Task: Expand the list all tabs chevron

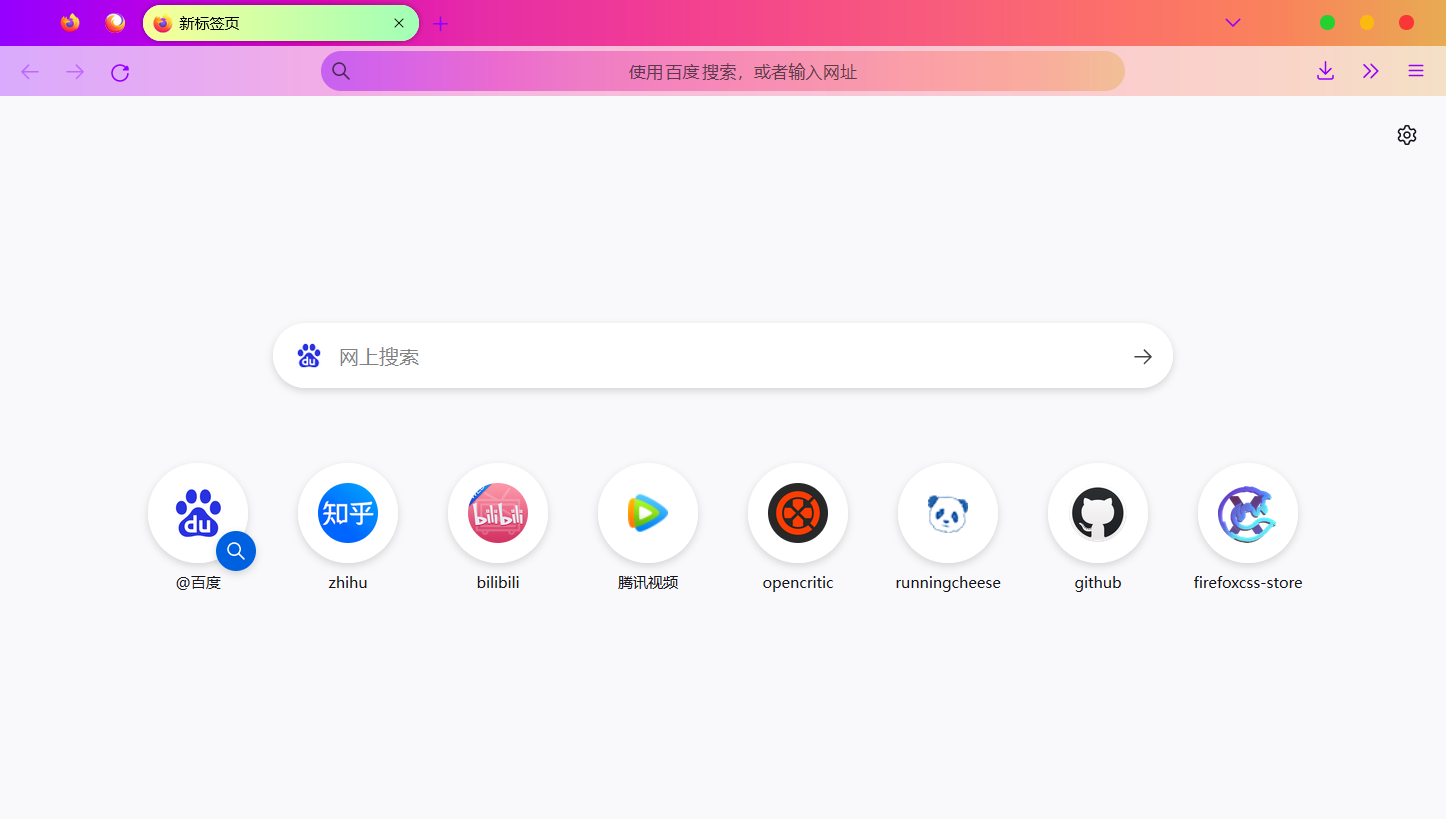Action: pyautogui.click(x=1233, y=23)
